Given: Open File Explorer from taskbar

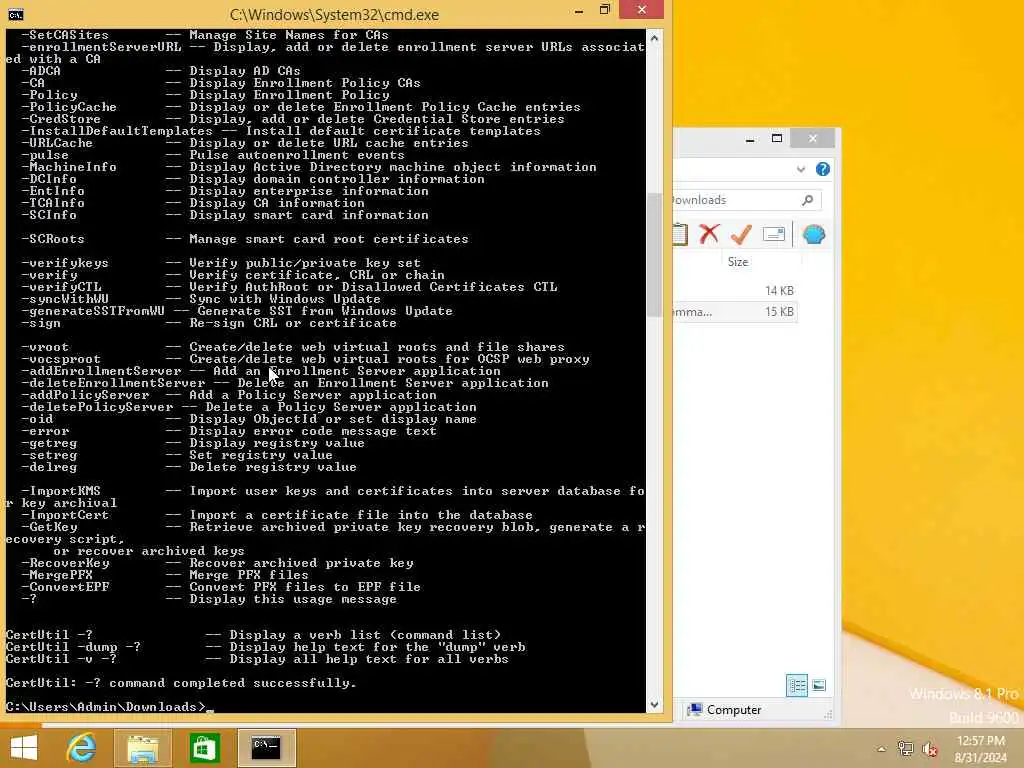Looking at the screenshot, I should pyautogui.click(x=142, y=748).
